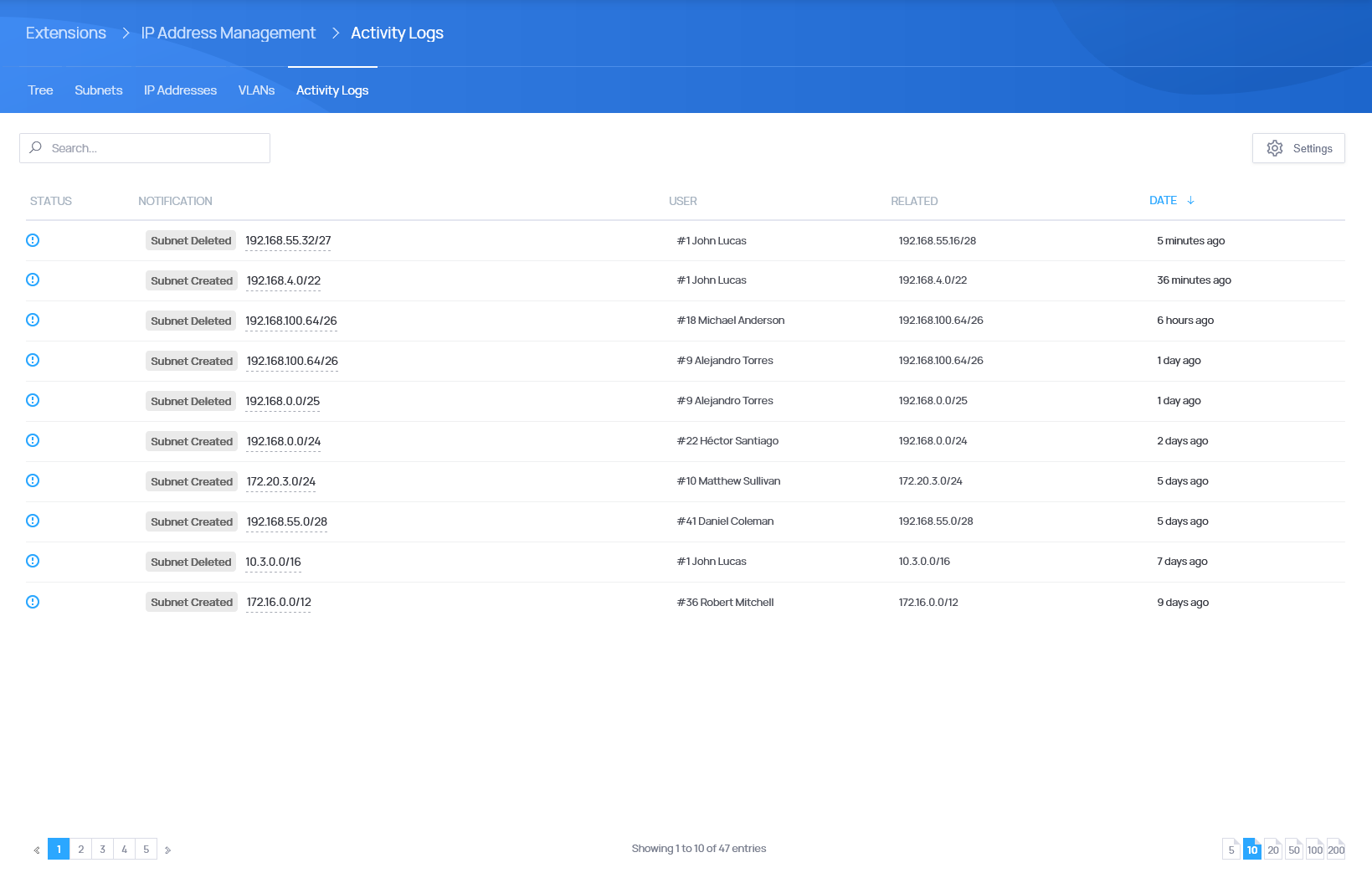Click status icon for 192.168.0.0/25 row
1372x873 pixels.
33,400
